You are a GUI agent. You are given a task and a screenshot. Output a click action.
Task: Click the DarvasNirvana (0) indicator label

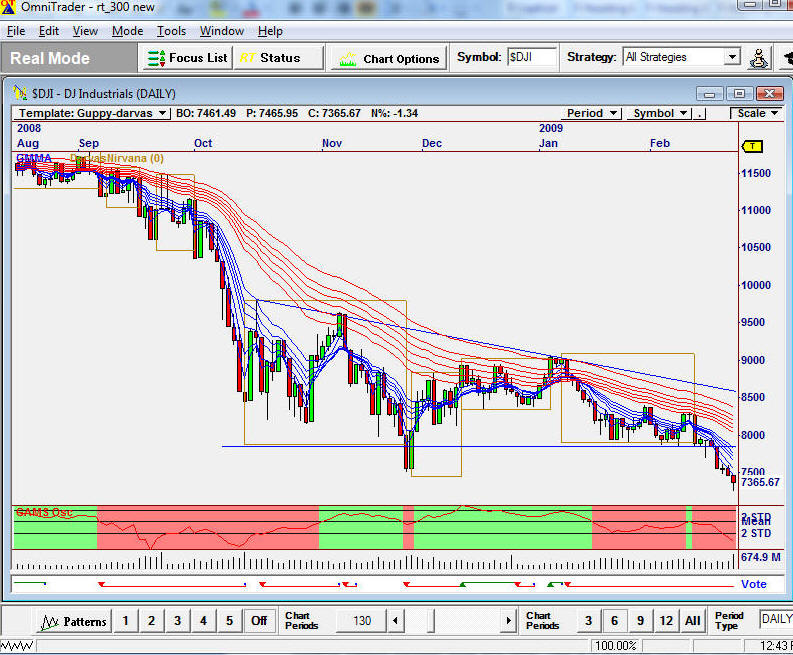[x=117, y=158]
